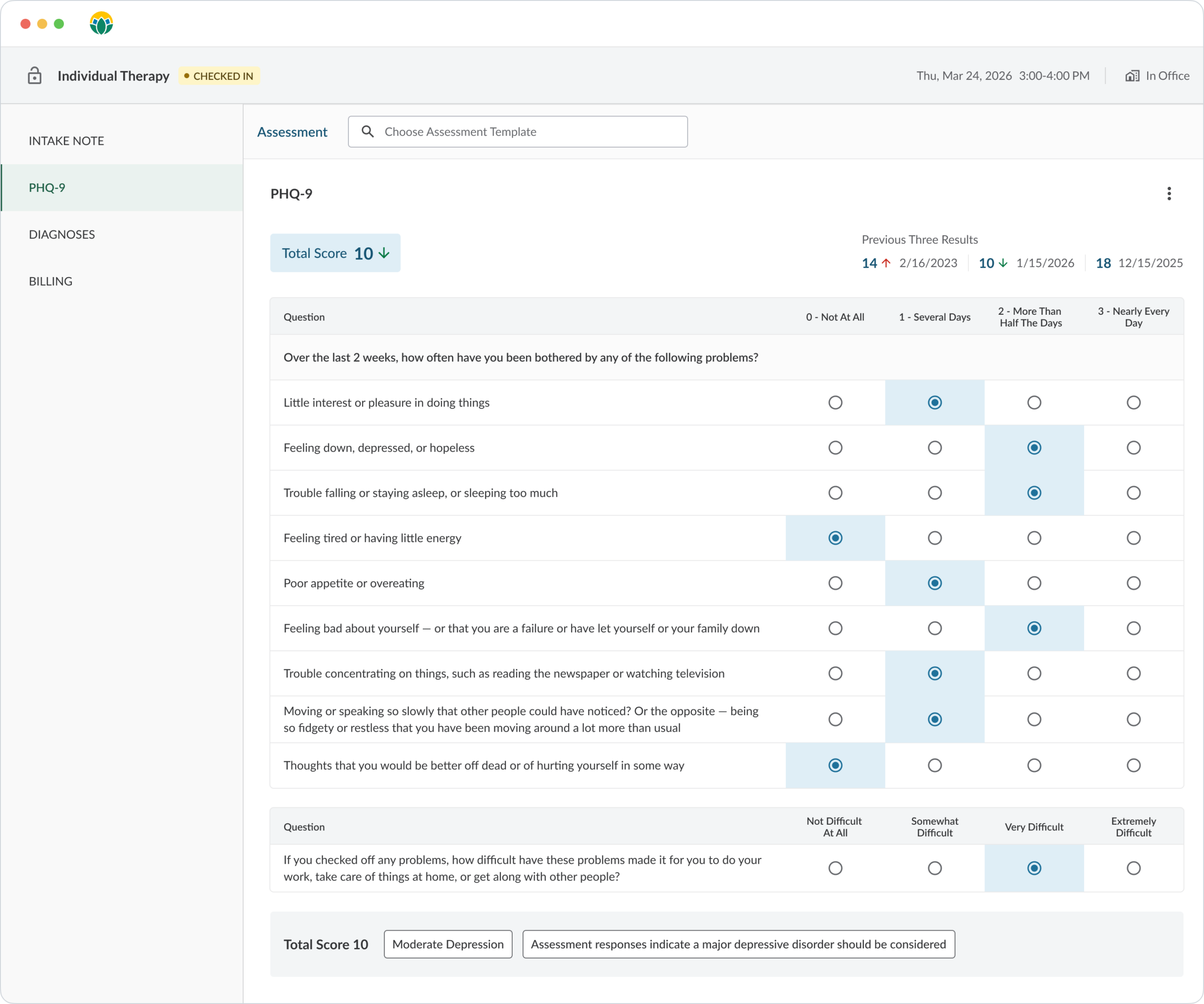Click the lotus app logo
1204x1004 pixels.
pos(102,24)
